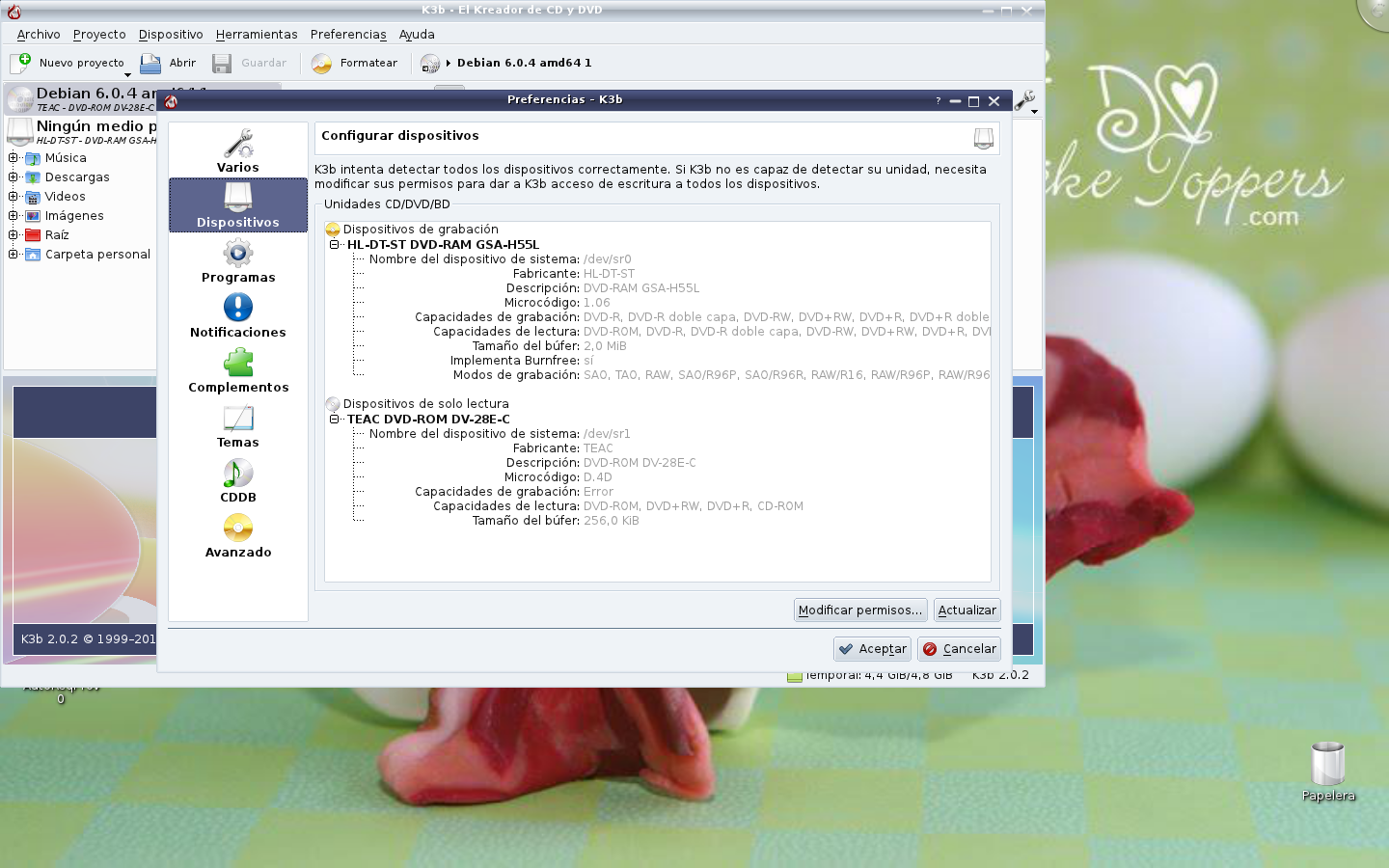Collapse the TEAC DVD-ROM DV-28E-C tree node

click(335, 420)
